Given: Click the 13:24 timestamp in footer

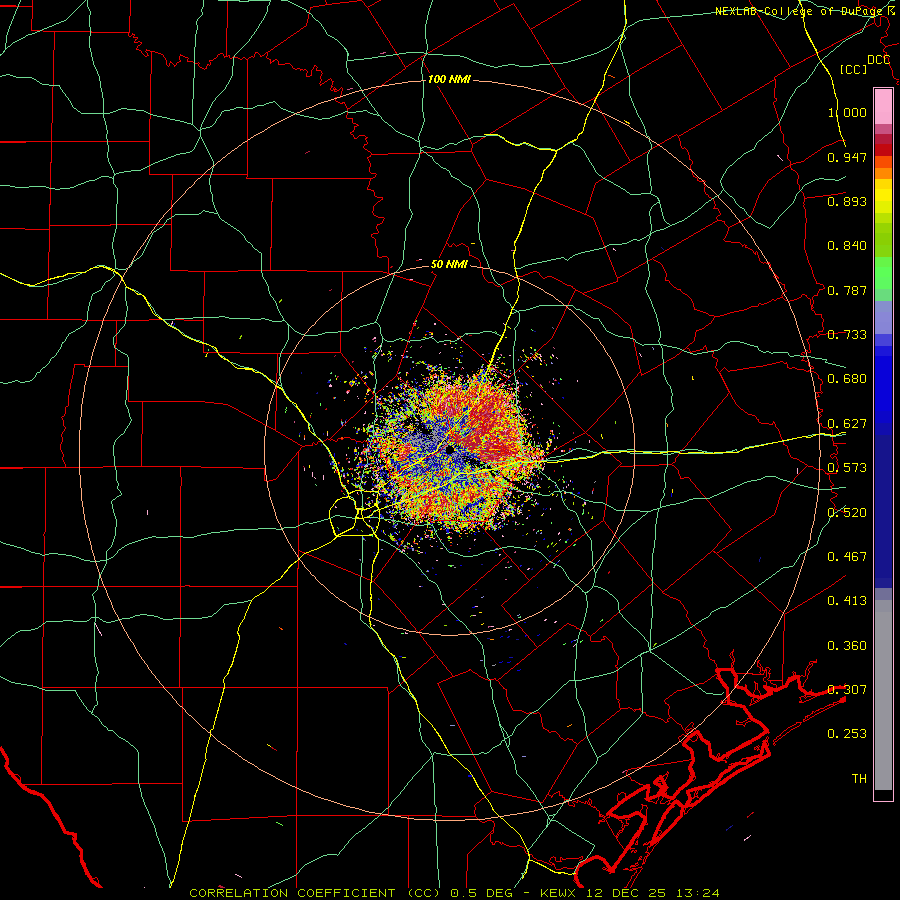Looking at the screenshot, I should point(699,893).
